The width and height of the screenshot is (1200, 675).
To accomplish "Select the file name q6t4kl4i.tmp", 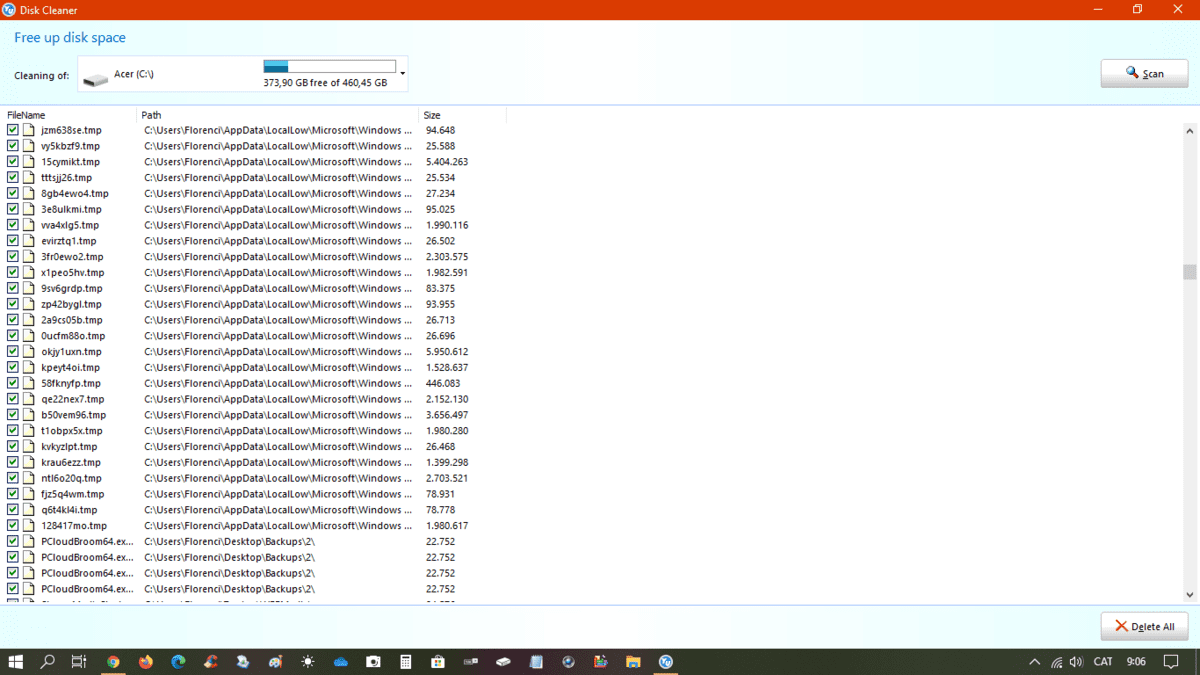I will tap(69, 510).
